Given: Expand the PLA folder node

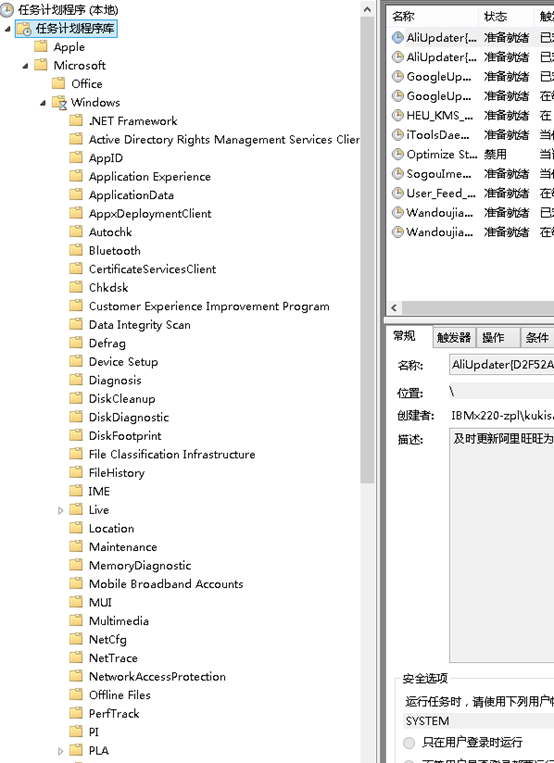Looking at the screenshot, I should coord(60,751).
